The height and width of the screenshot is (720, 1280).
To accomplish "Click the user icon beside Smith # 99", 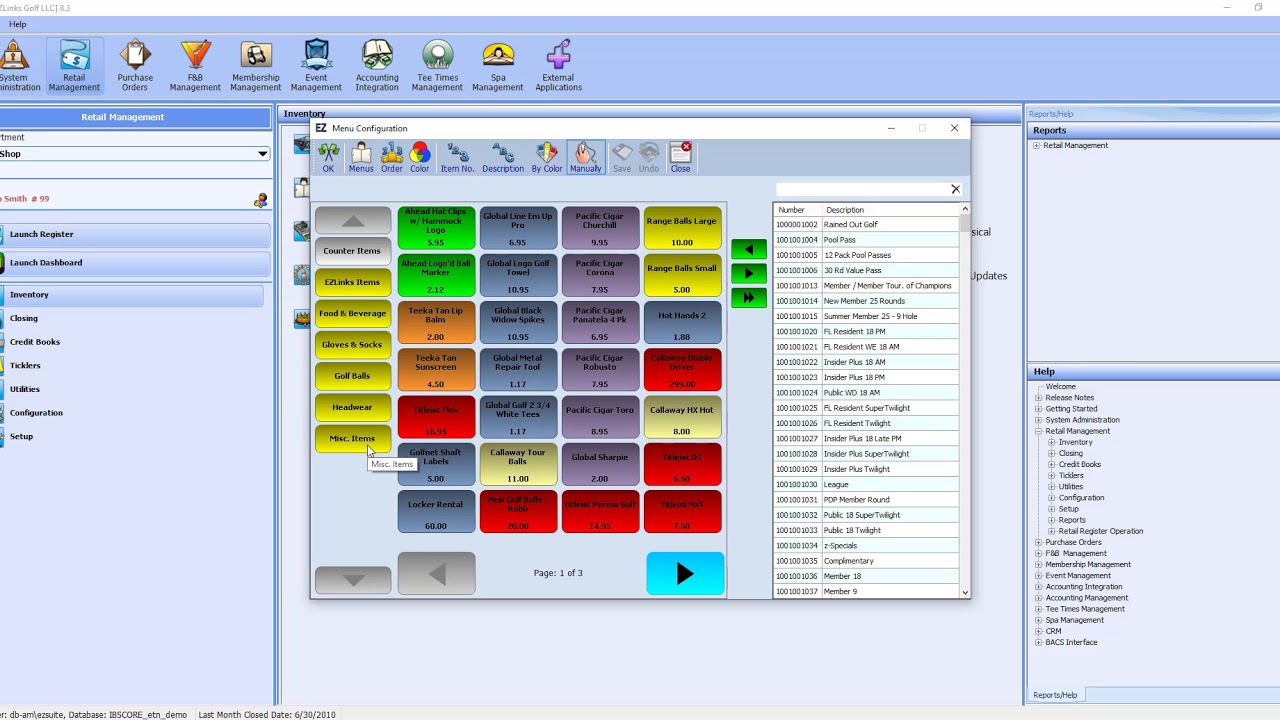I will point(260,200).
